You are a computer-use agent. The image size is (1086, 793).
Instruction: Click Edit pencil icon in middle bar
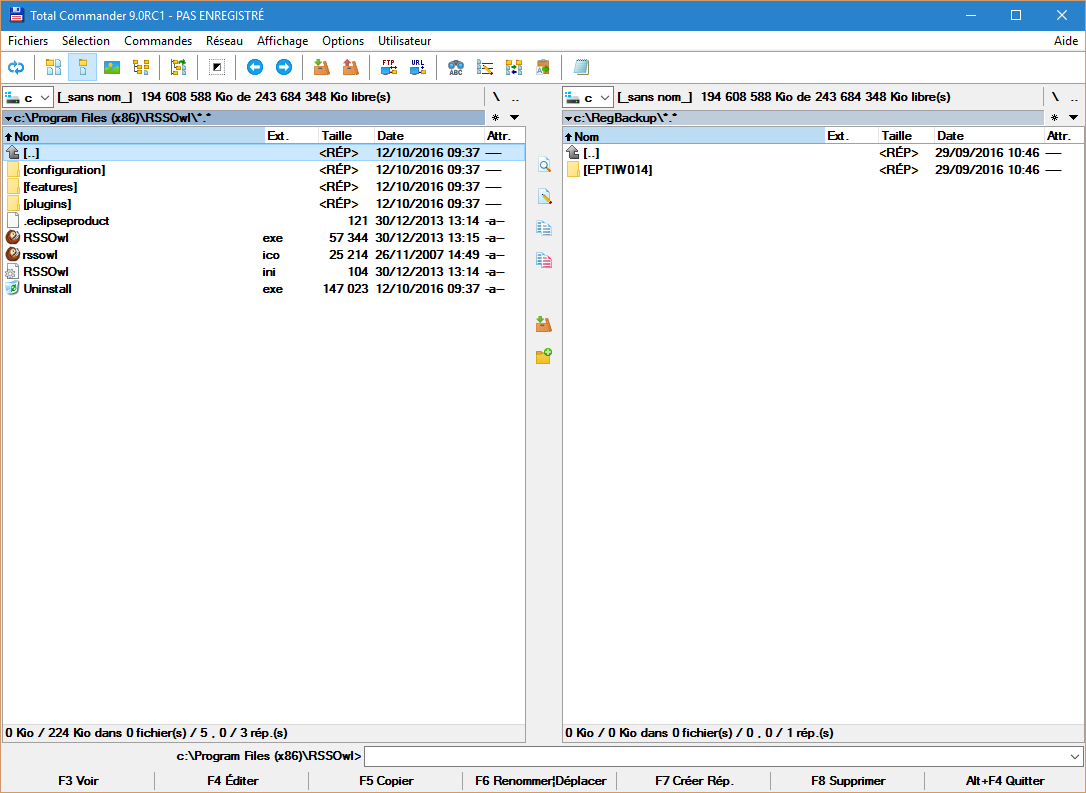tap(544, 197)
